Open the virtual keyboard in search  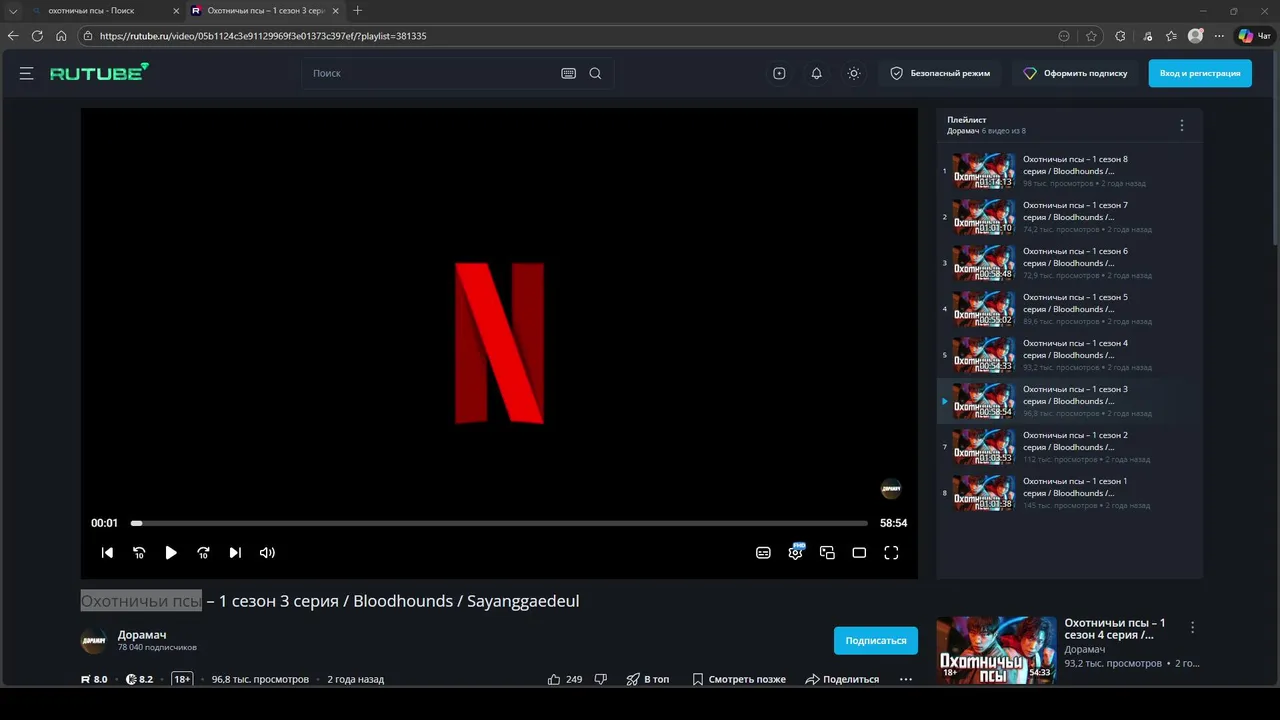568,73
